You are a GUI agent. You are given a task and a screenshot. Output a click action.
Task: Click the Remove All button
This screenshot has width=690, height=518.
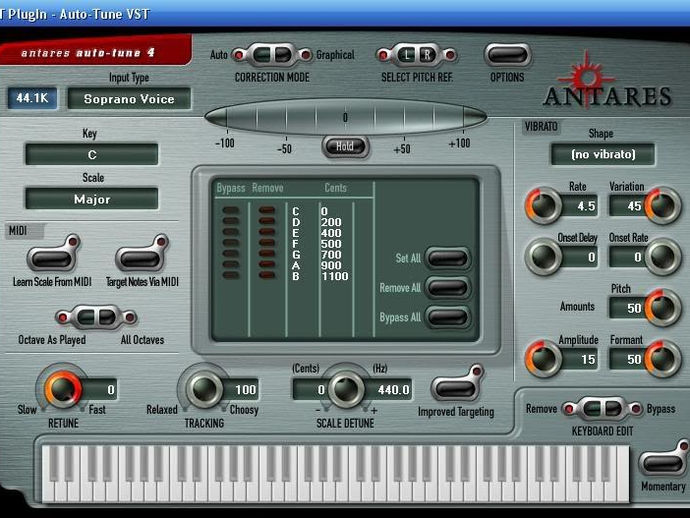(448, 288)
